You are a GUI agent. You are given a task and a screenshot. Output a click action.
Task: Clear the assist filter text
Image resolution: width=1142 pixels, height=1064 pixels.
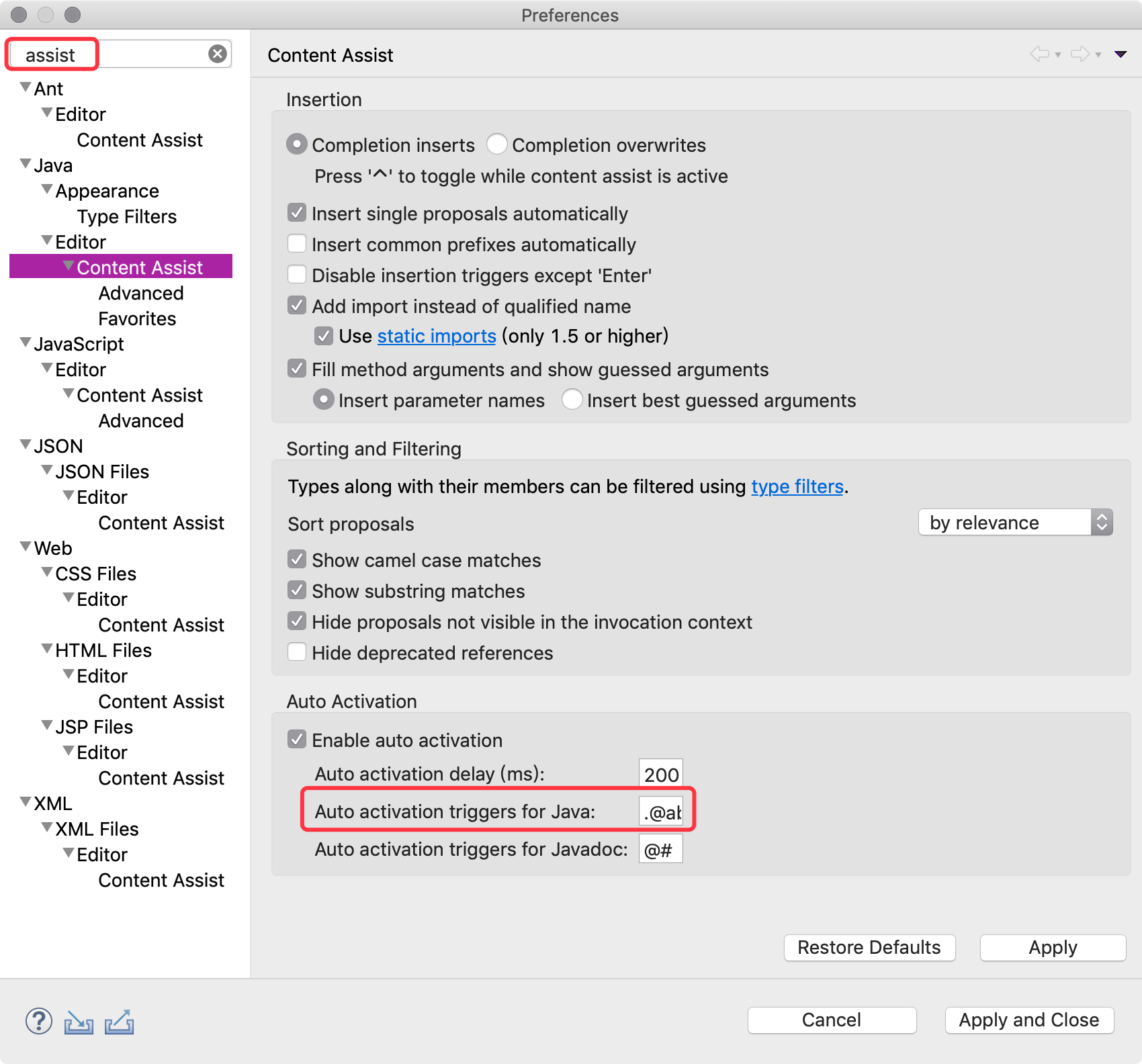pyautogui.click(x=218, y=54)
